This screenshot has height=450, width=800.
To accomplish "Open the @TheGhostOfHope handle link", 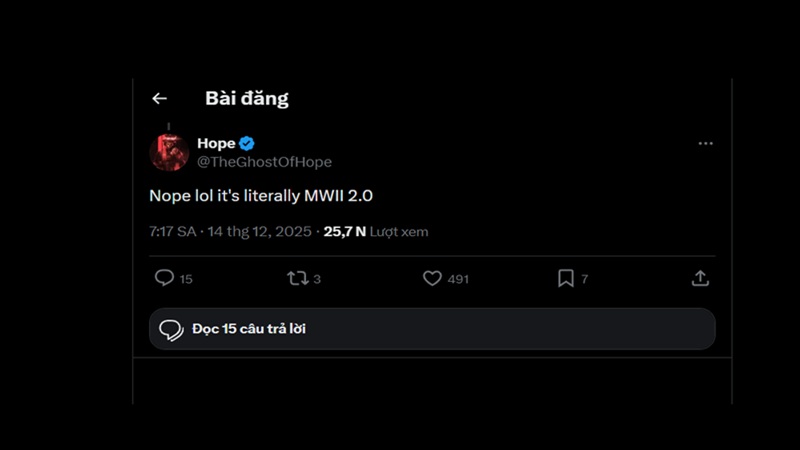I will tap(264, 162).
